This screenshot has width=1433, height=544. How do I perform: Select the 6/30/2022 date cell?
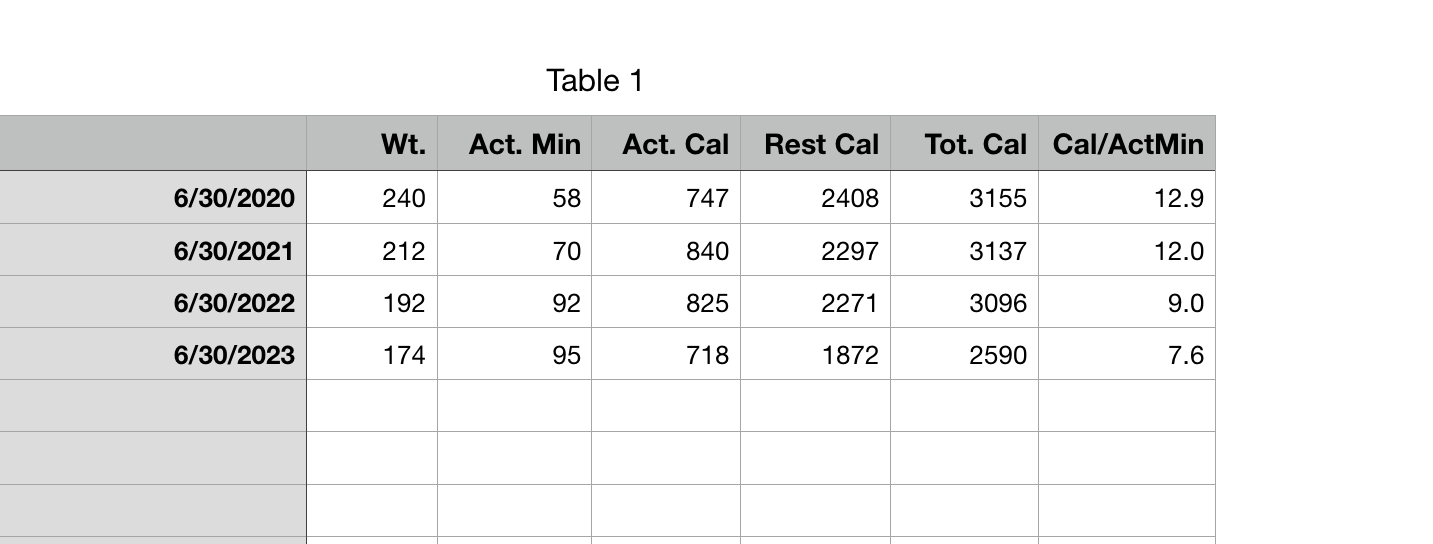coord(153,302)
